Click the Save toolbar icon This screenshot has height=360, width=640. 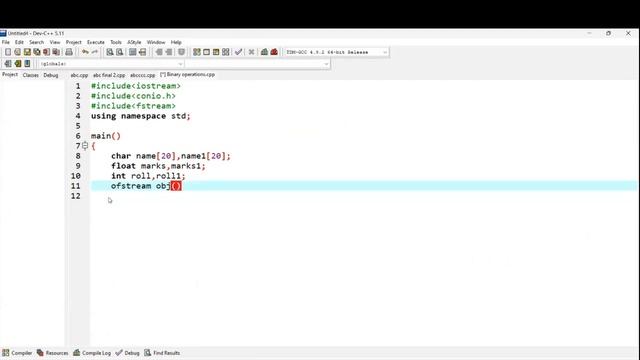27,52
